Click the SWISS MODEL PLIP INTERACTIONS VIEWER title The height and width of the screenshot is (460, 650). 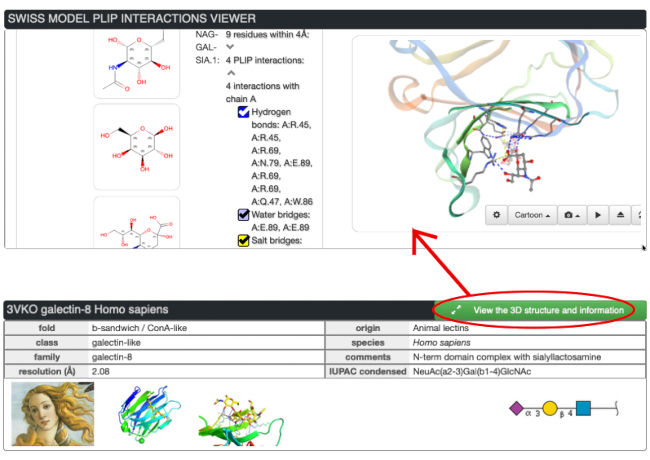131,19
